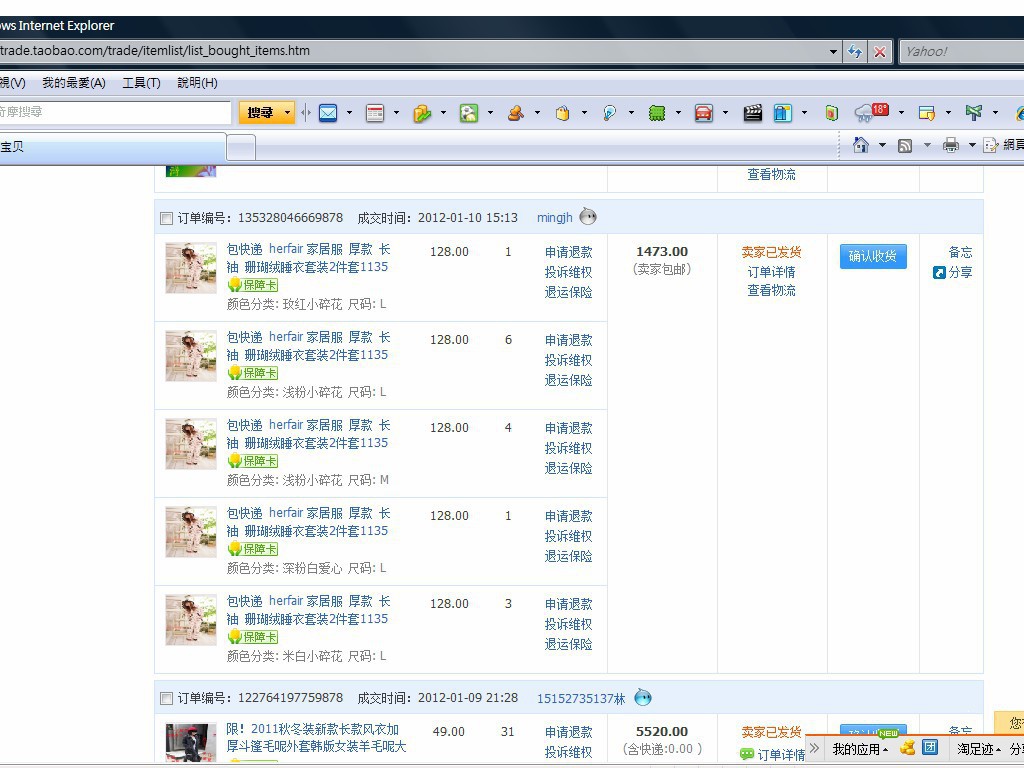Open dropdown beside weather icon
The image size is (1024, 768).
pyautogui.click(x=901, y=113)
